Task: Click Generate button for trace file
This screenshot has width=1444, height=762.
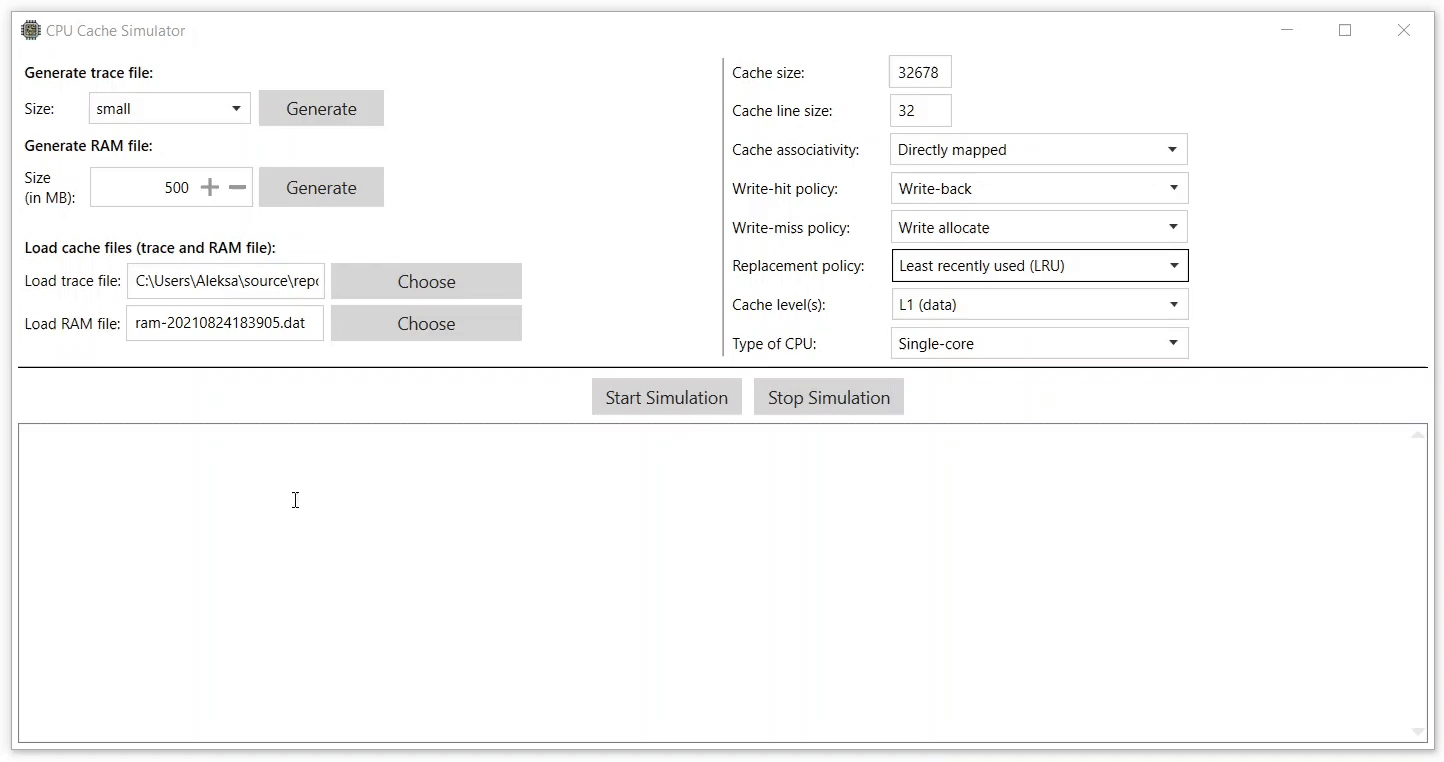Action: pos(321,108)
